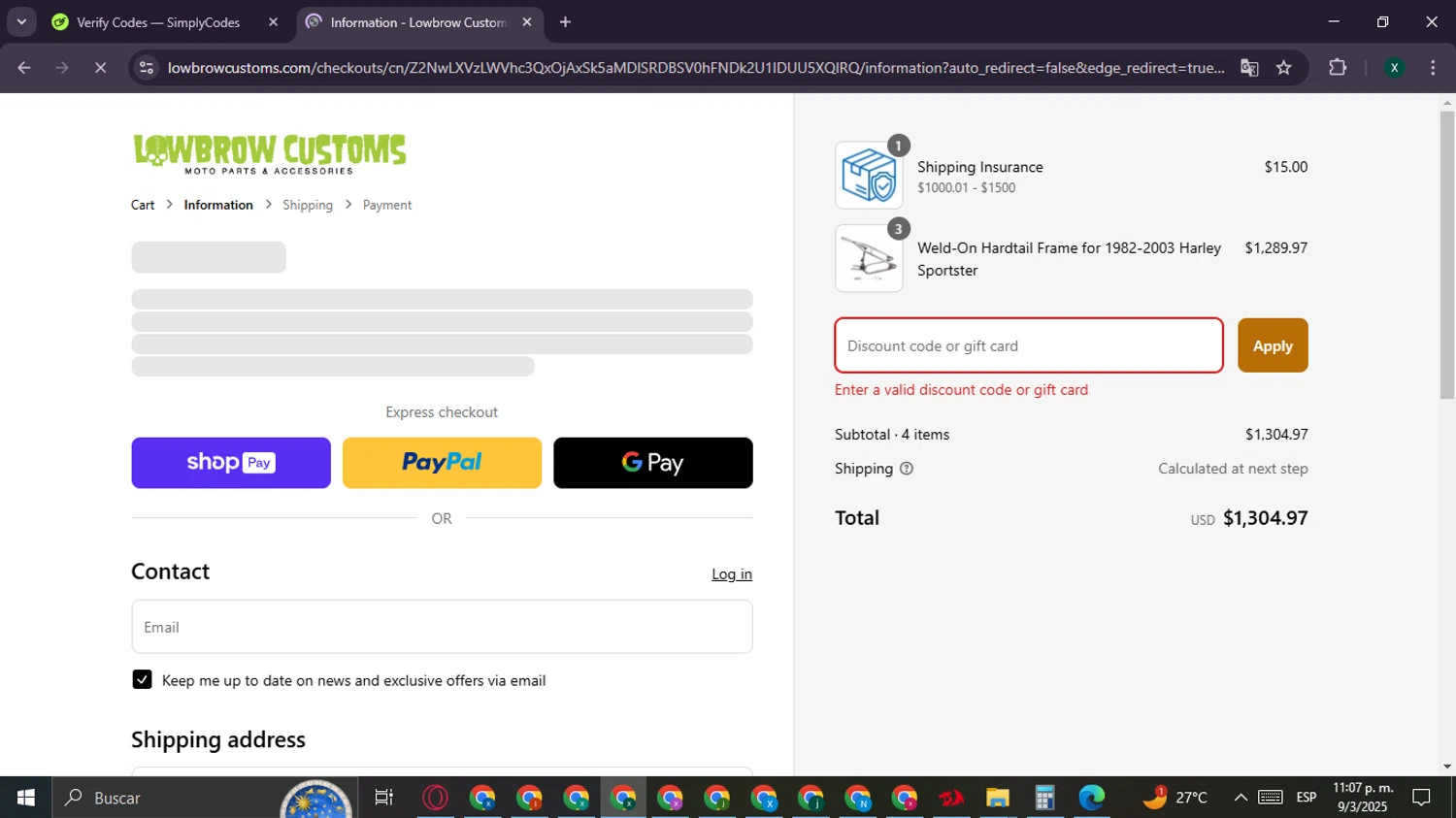
Task: Pay with PayPal express checkout
Action: [x=442, y=463]
